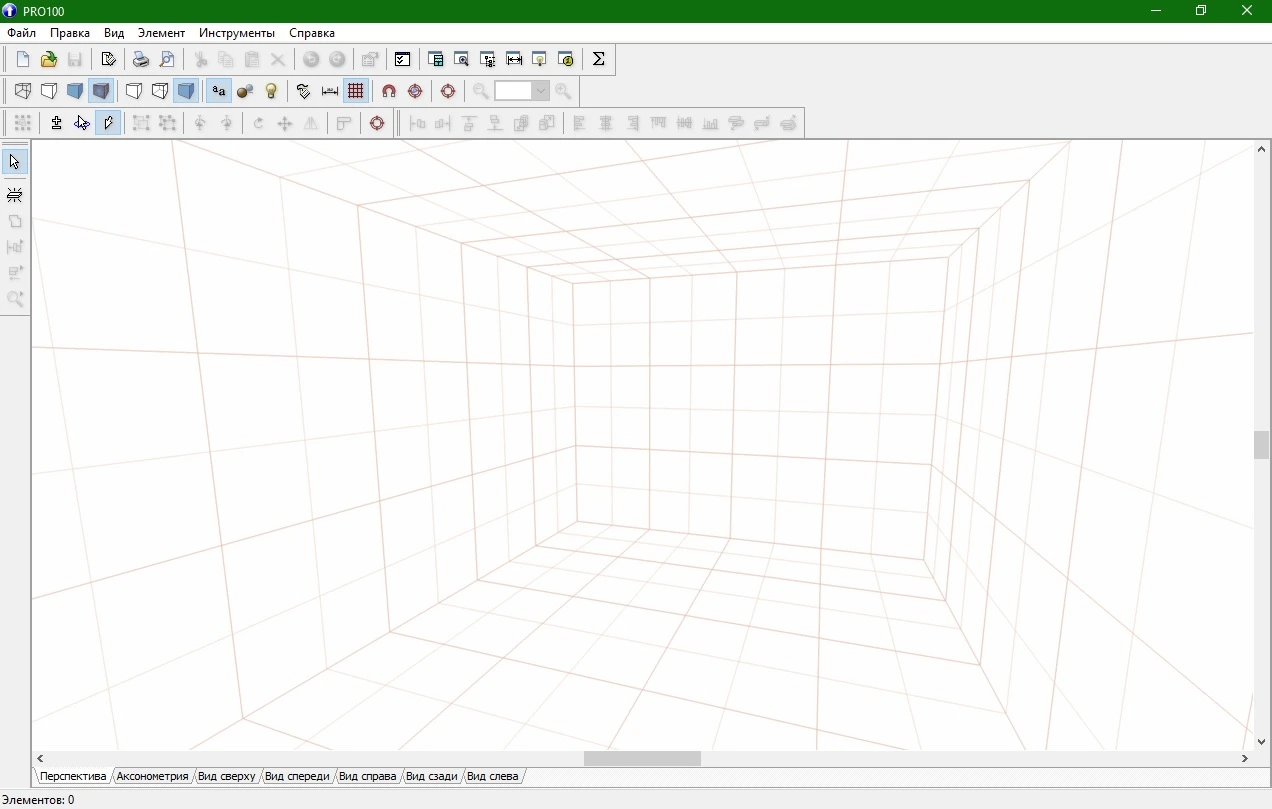Click the red magnet snap icon
1272x809 pixels.
389,91
